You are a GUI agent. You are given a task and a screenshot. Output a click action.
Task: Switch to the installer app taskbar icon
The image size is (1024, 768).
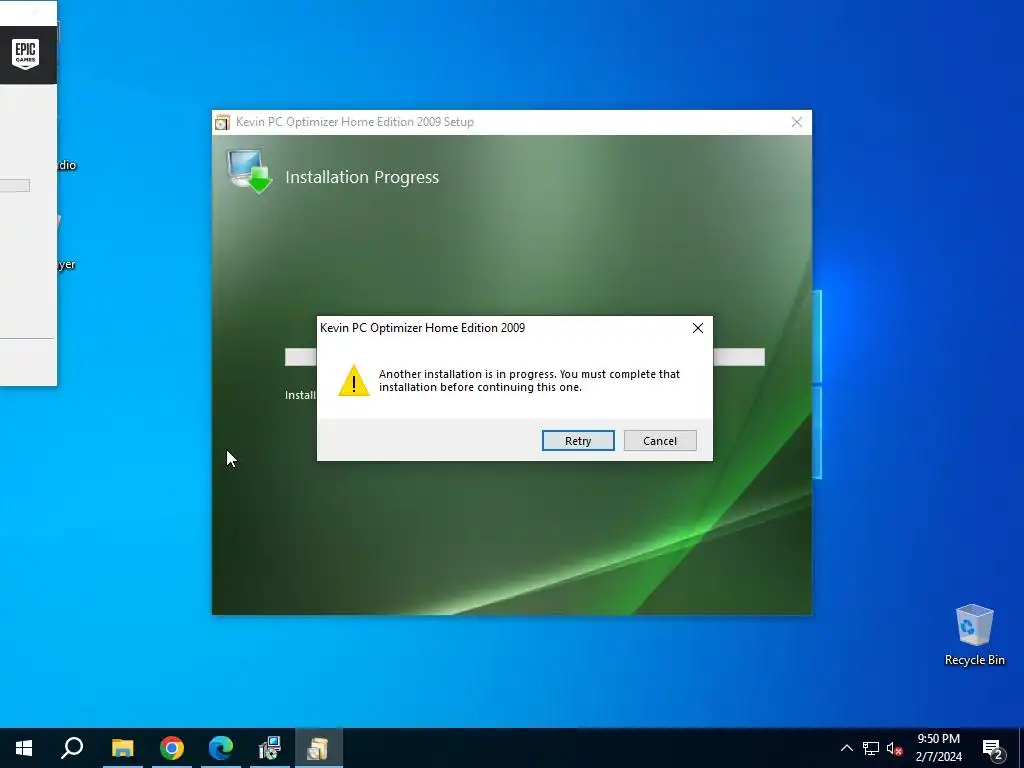coord(269,748)
